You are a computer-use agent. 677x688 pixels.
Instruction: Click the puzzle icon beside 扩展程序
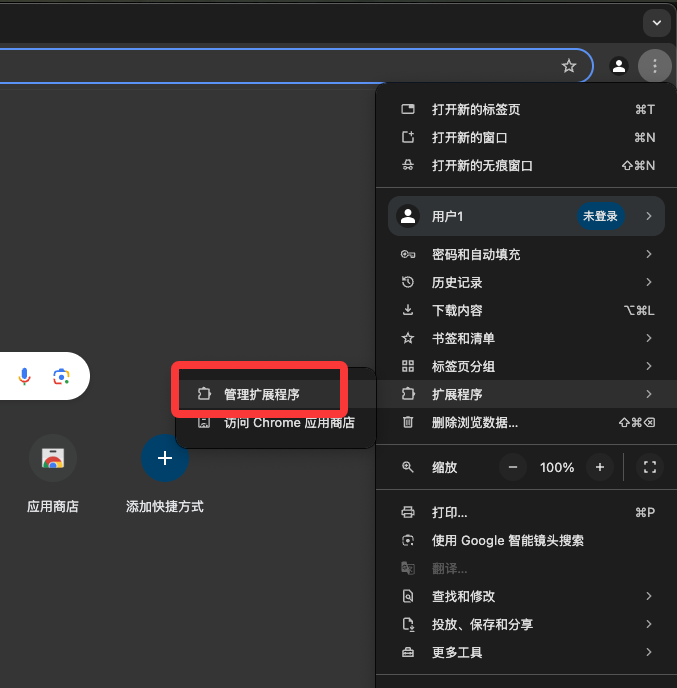coord(408,394)
